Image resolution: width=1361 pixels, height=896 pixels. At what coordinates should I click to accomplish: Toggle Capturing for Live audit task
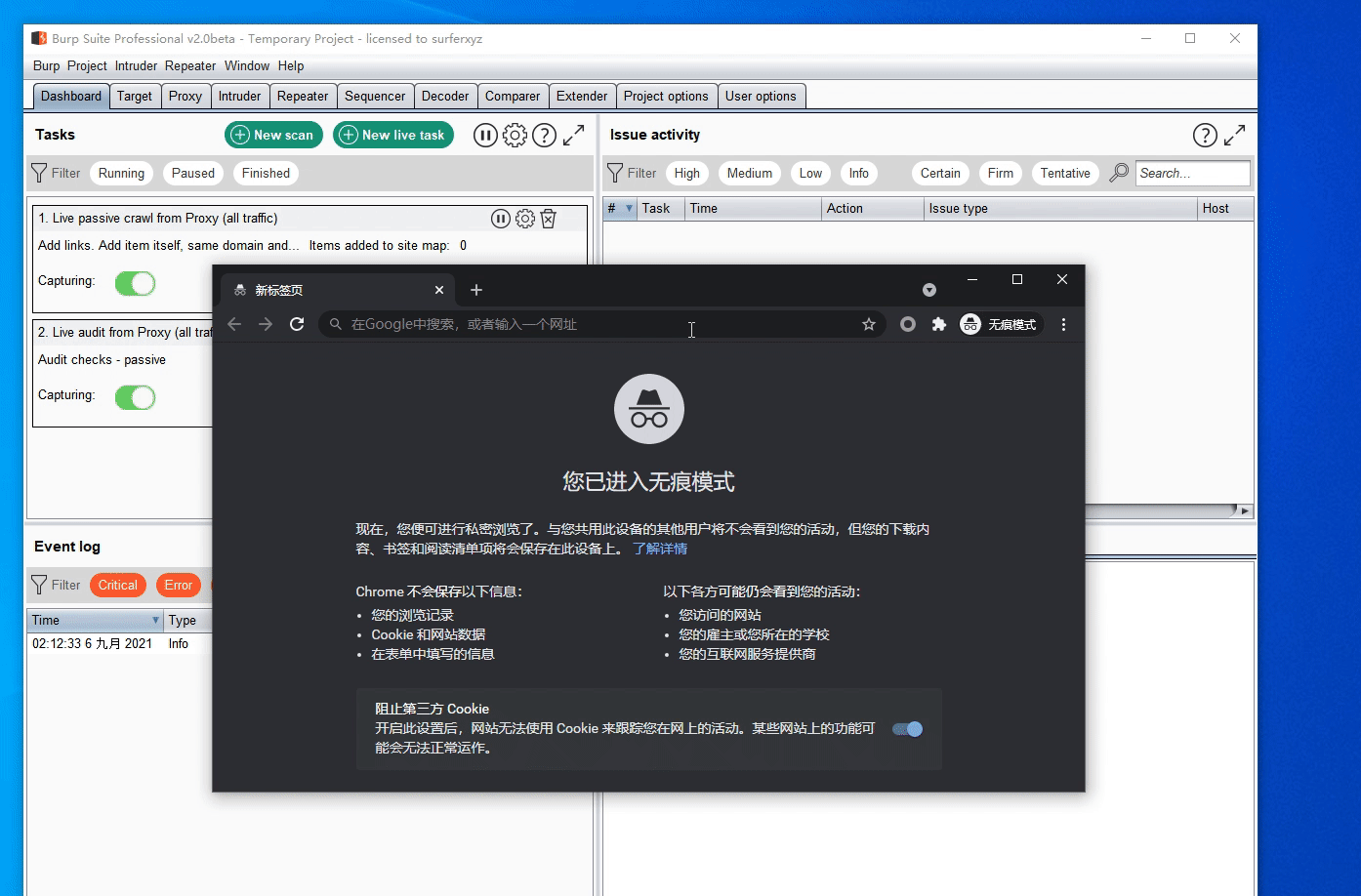135,397
